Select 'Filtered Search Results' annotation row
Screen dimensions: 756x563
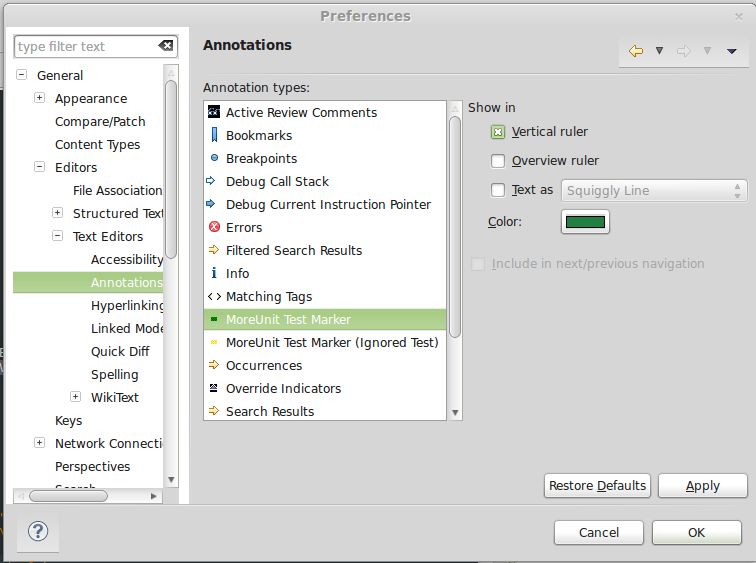325,250
